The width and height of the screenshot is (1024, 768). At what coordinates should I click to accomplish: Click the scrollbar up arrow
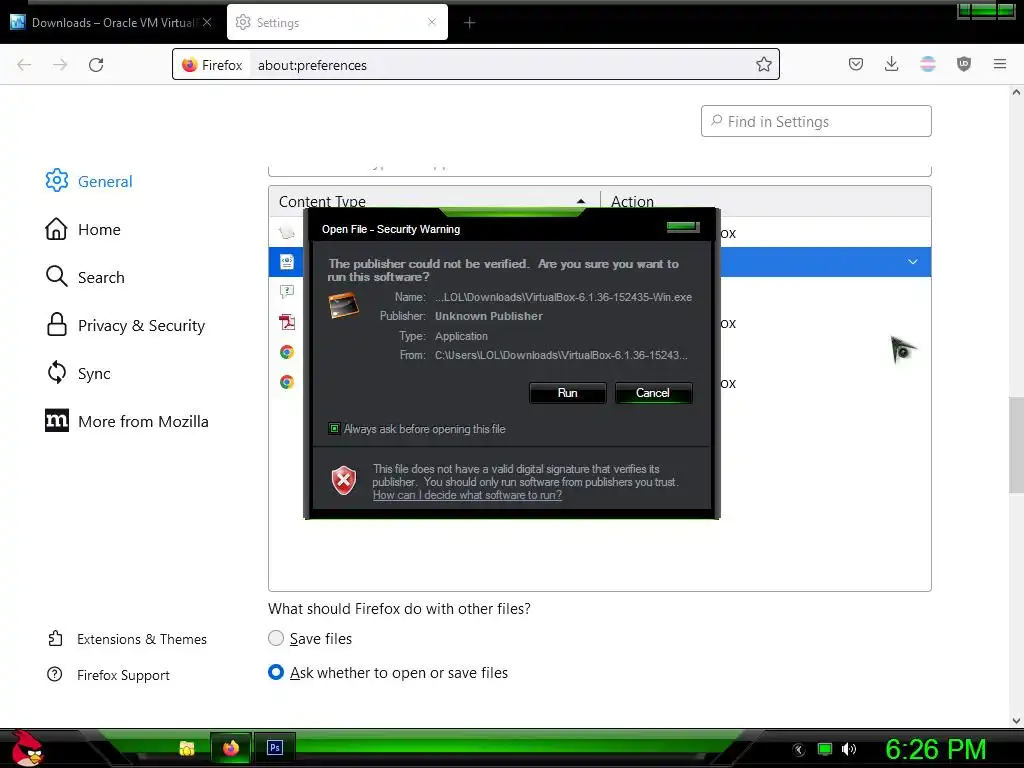[x=1016, y=92]
